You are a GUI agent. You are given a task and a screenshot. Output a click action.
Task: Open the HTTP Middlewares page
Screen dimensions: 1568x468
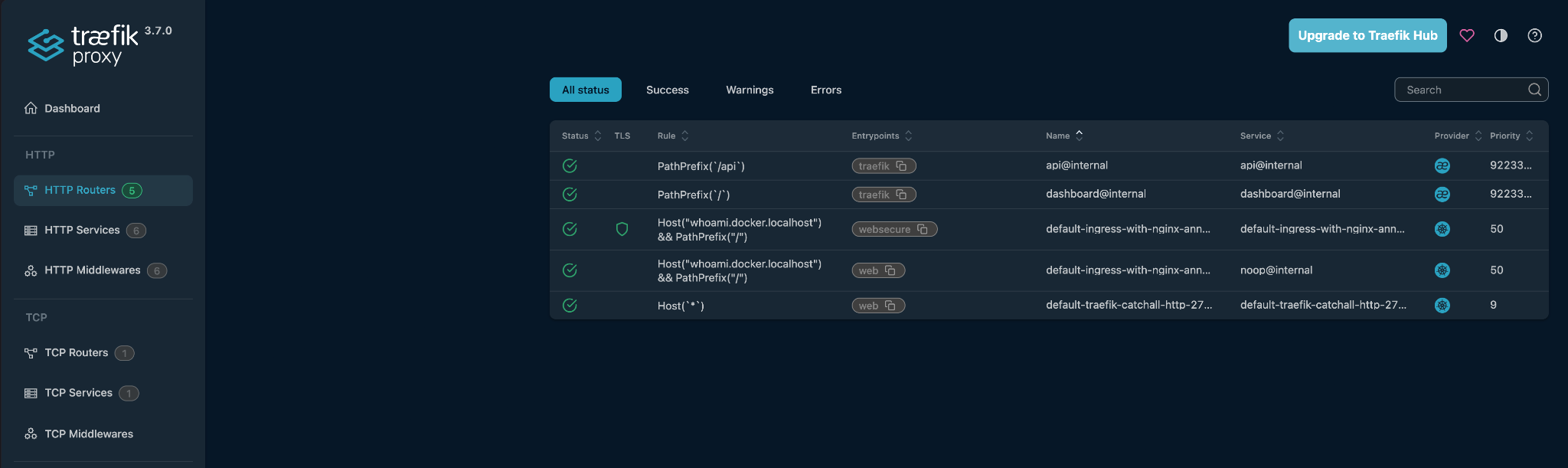103,270
